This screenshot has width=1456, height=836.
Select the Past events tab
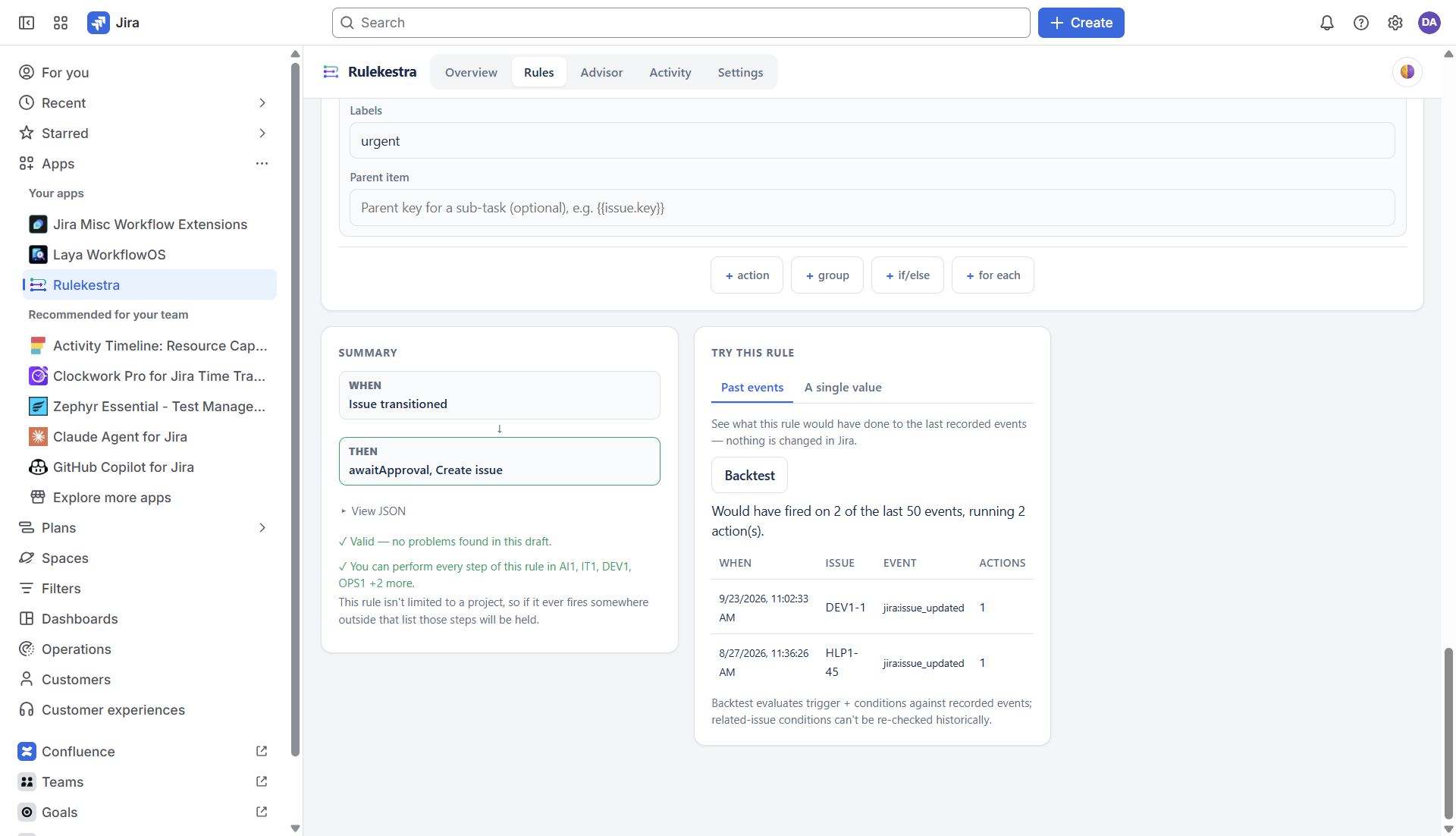click(752, 388)
